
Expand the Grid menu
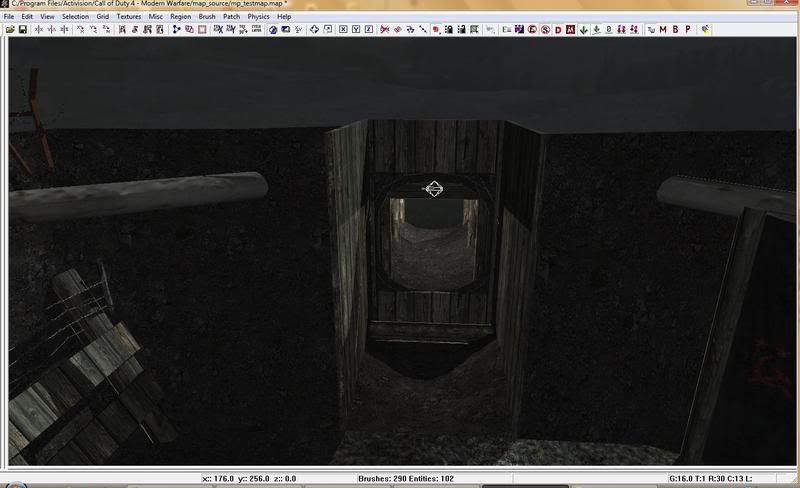(x=102, y=17)
